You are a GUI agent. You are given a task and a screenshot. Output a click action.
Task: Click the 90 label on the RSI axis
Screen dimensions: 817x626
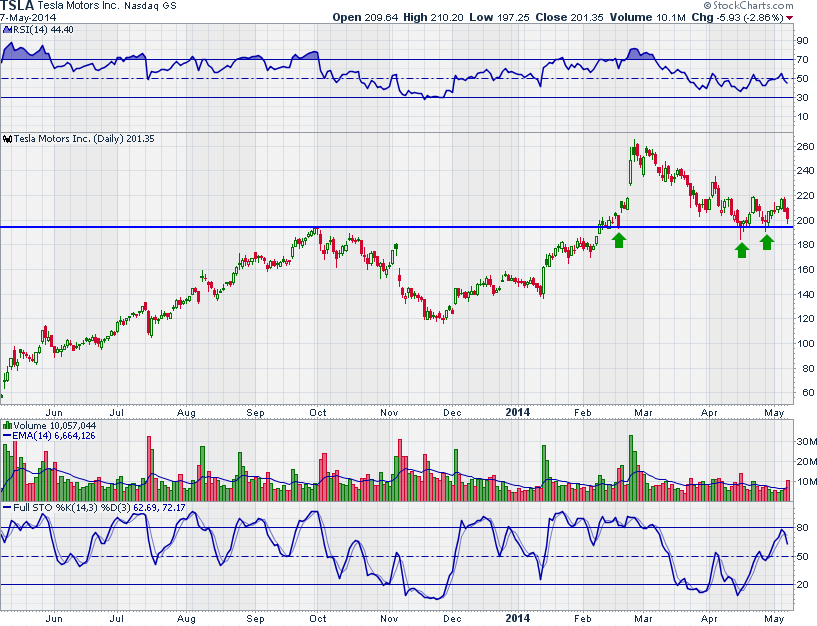[802, 41]
